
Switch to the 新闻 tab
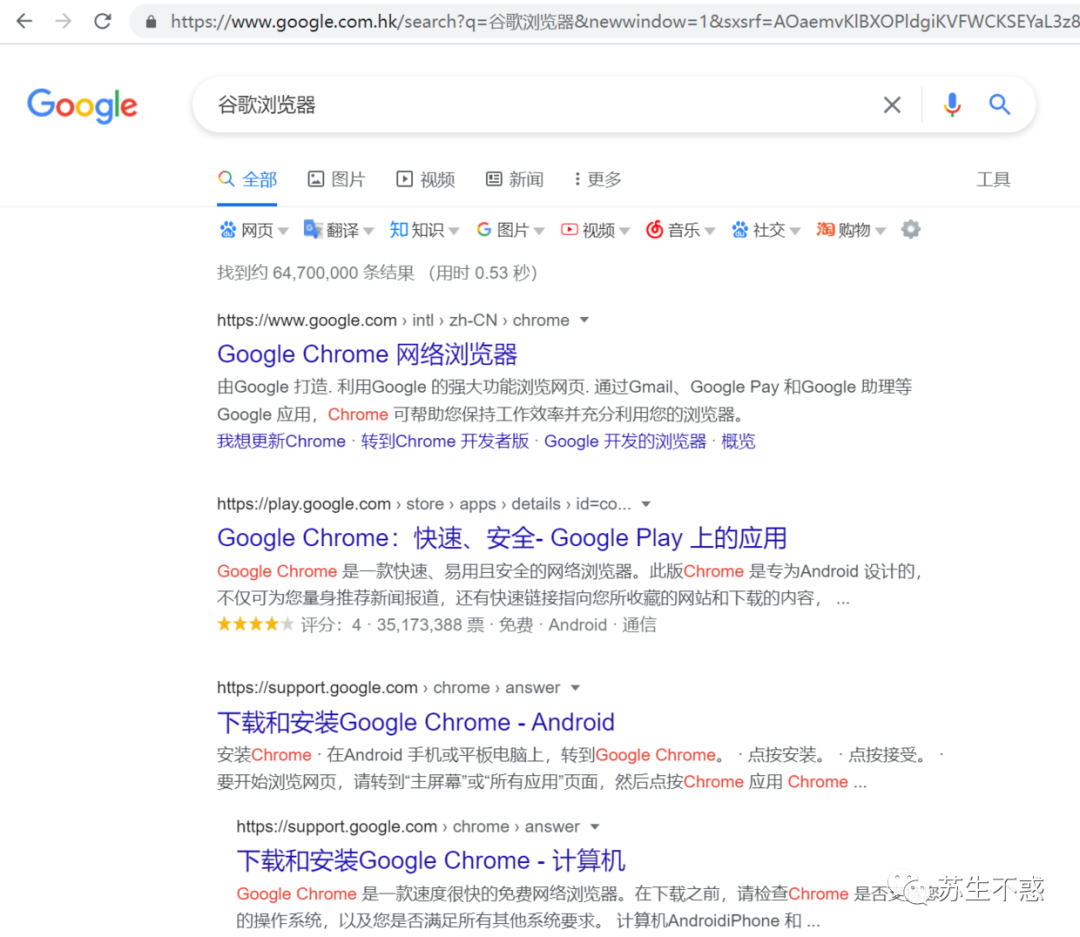click(x=515, y=180)
